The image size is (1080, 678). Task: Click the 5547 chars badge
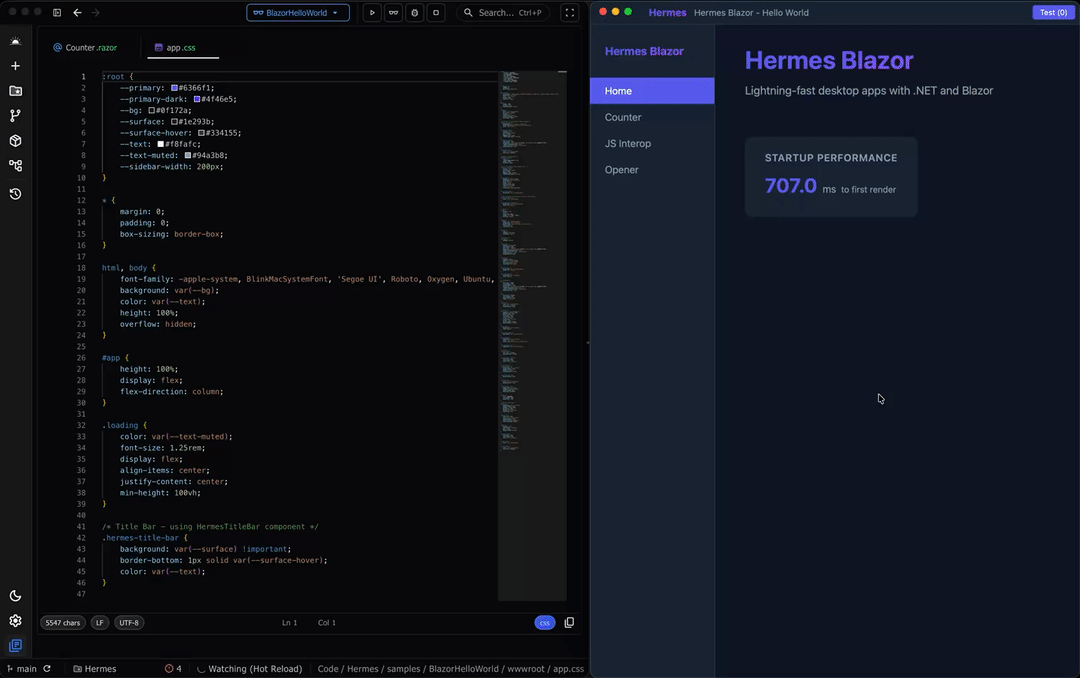63,623
